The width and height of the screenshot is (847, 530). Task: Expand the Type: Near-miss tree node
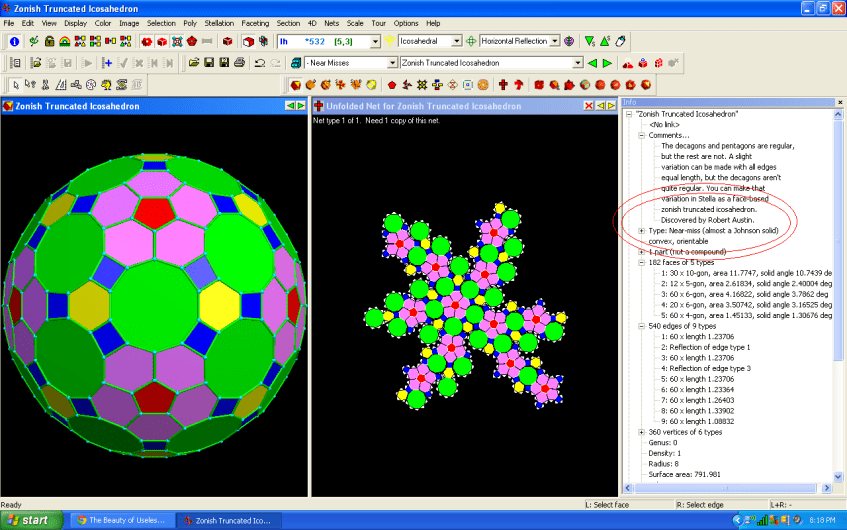(x=641, y=231)
